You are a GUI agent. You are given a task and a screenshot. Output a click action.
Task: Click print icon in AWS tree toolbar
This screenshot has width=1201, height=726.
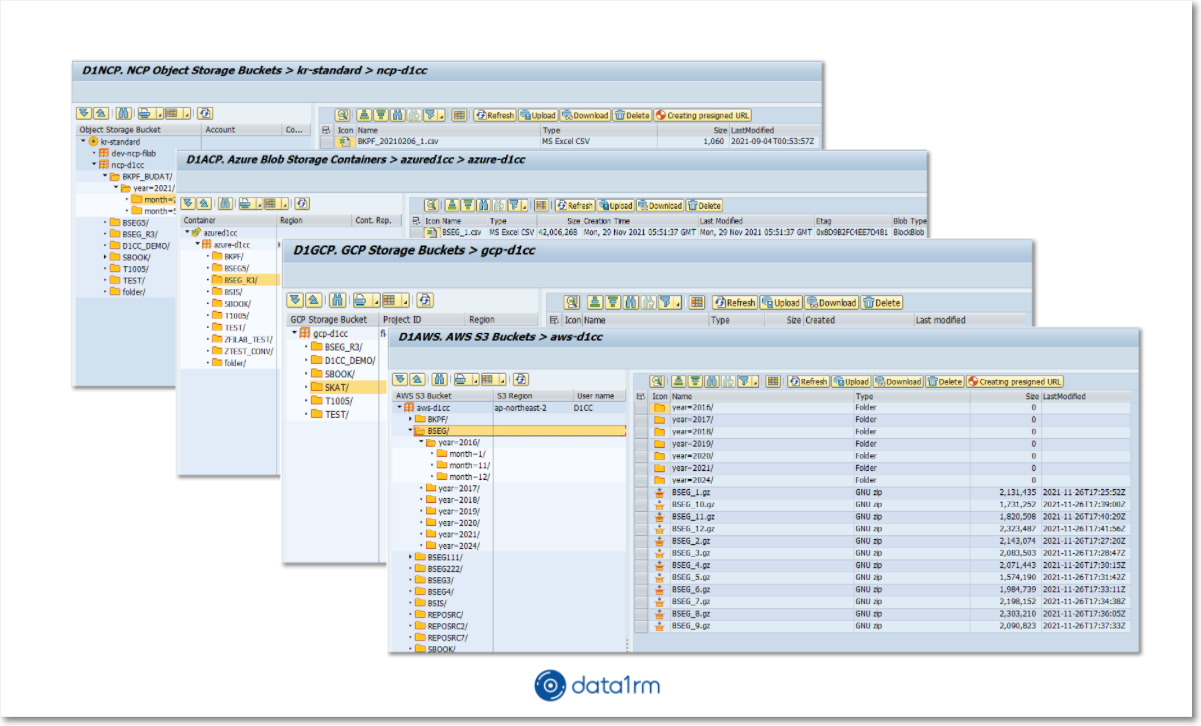(460, 380)
